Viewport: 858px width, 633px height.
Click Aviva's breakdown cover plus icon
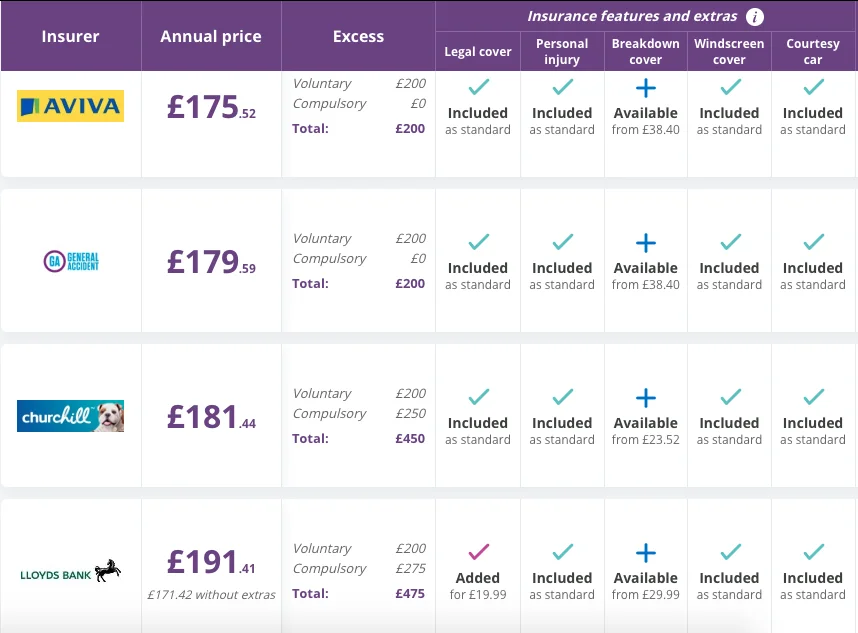[646, 88]
